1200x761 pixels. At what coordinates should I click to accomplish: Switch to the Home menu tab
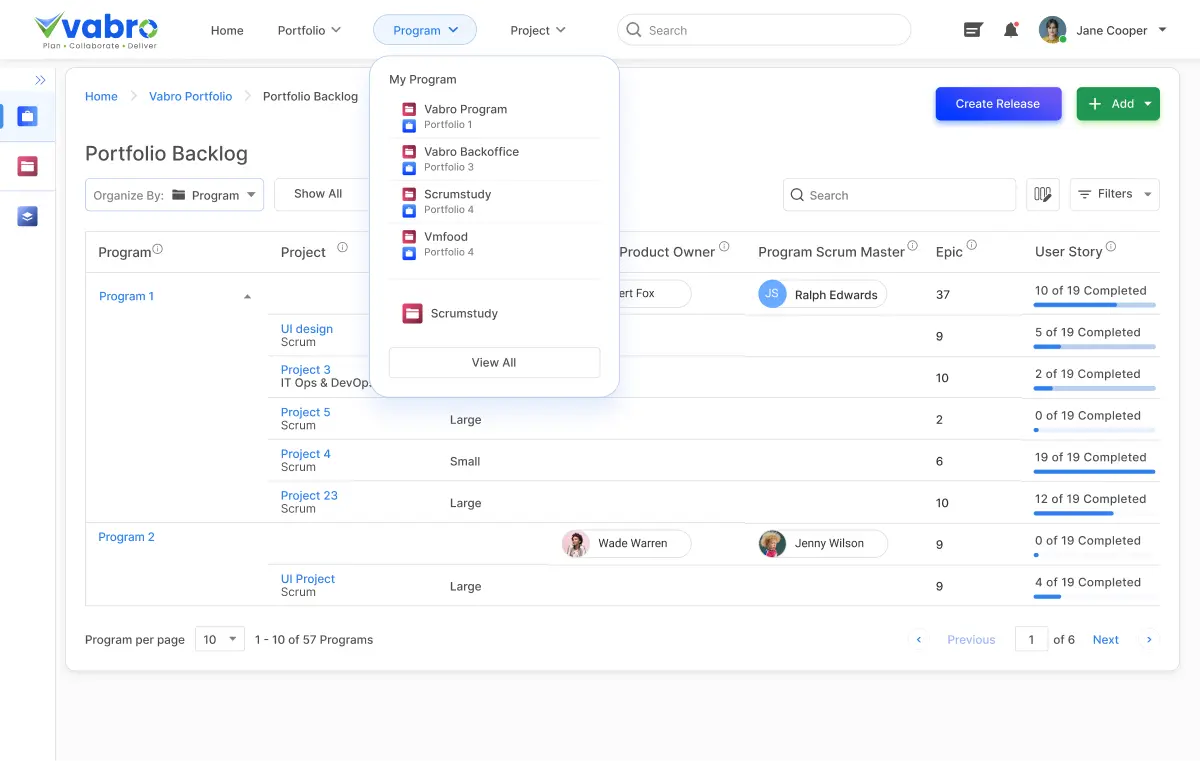[227, 30]
